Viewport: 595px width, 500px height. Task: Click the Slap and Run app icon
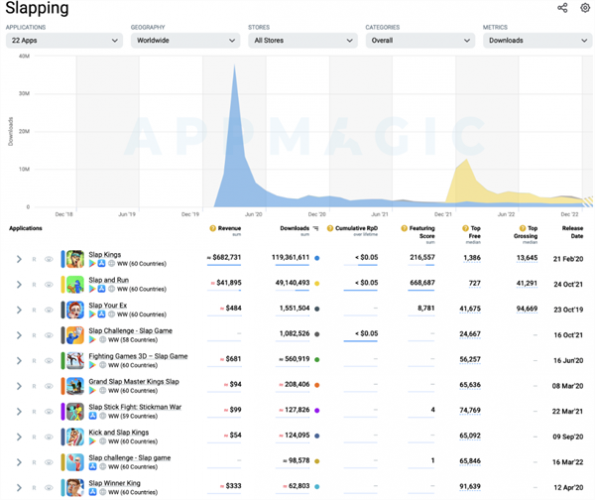[75, 285]
